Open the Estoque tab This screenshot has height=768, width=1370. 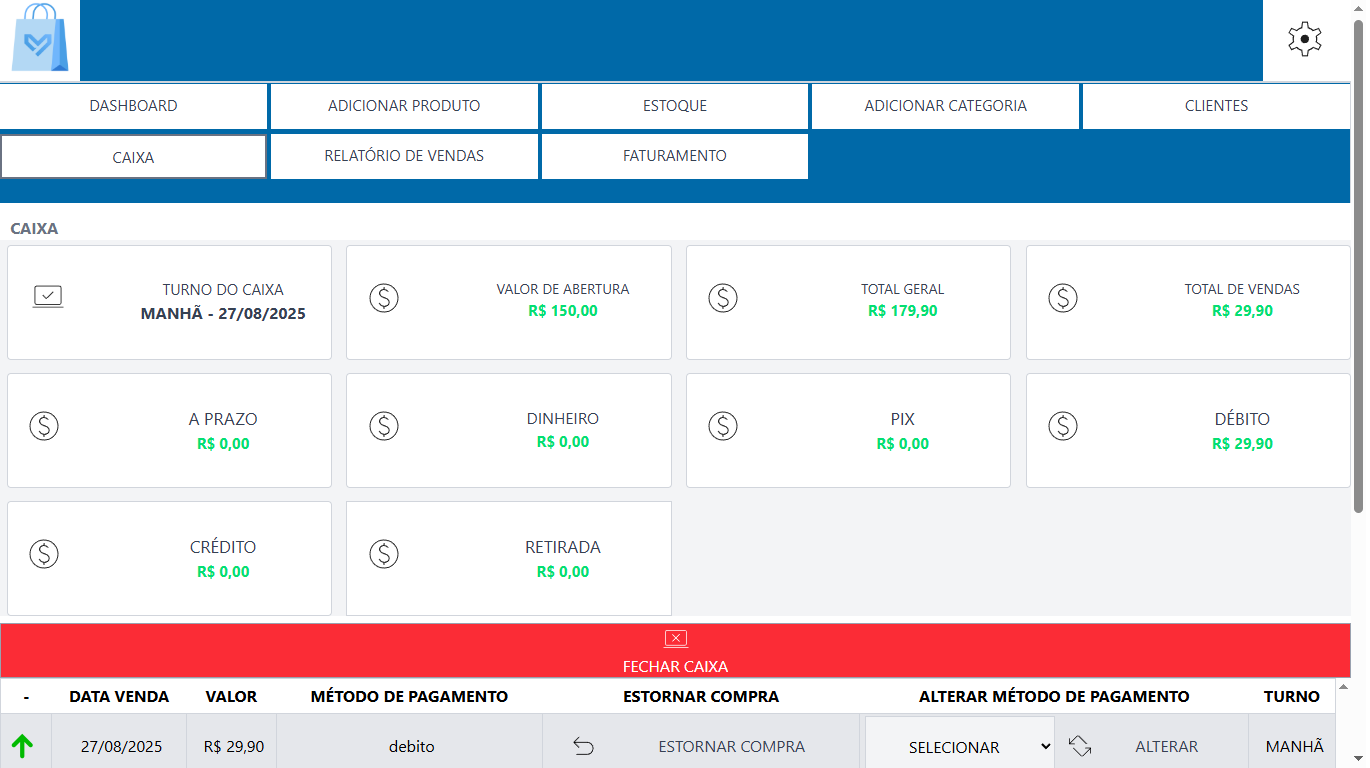(675, 106)
